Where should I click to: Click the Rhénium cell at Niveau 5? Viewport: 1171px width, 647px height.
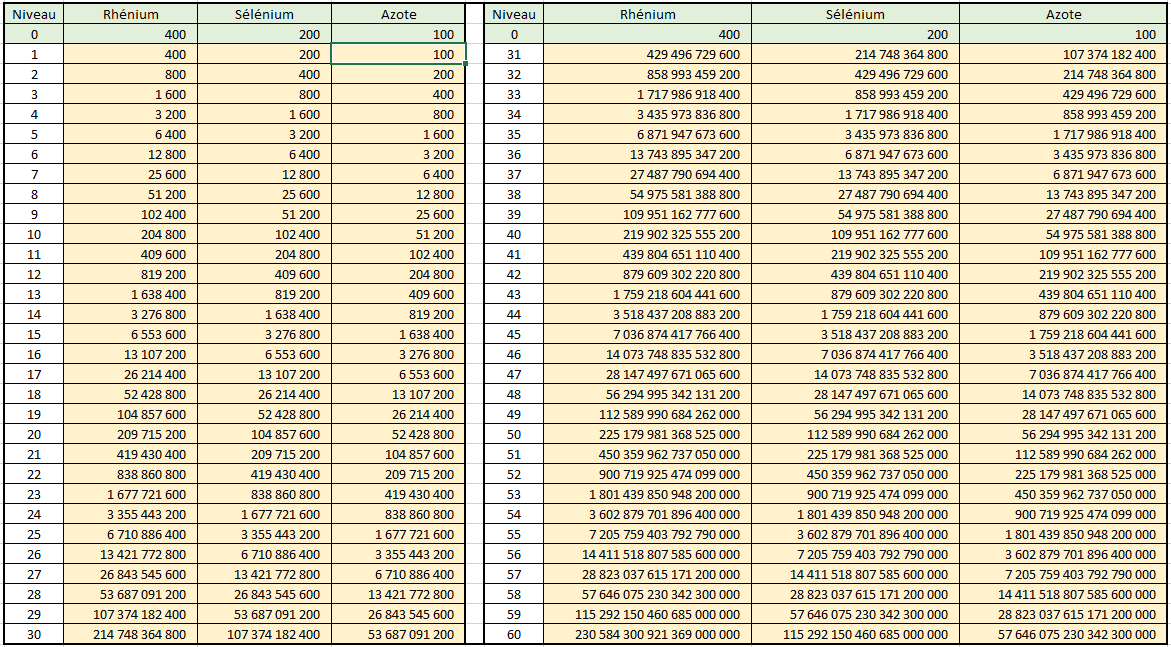point(130,134)
